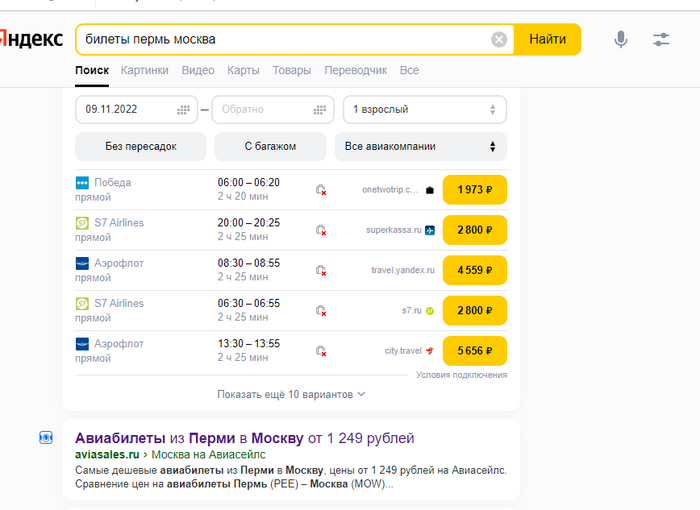This screenshot has width=700, height=510.
Task: Switch to the Видео tab
Action: point(198,71)
